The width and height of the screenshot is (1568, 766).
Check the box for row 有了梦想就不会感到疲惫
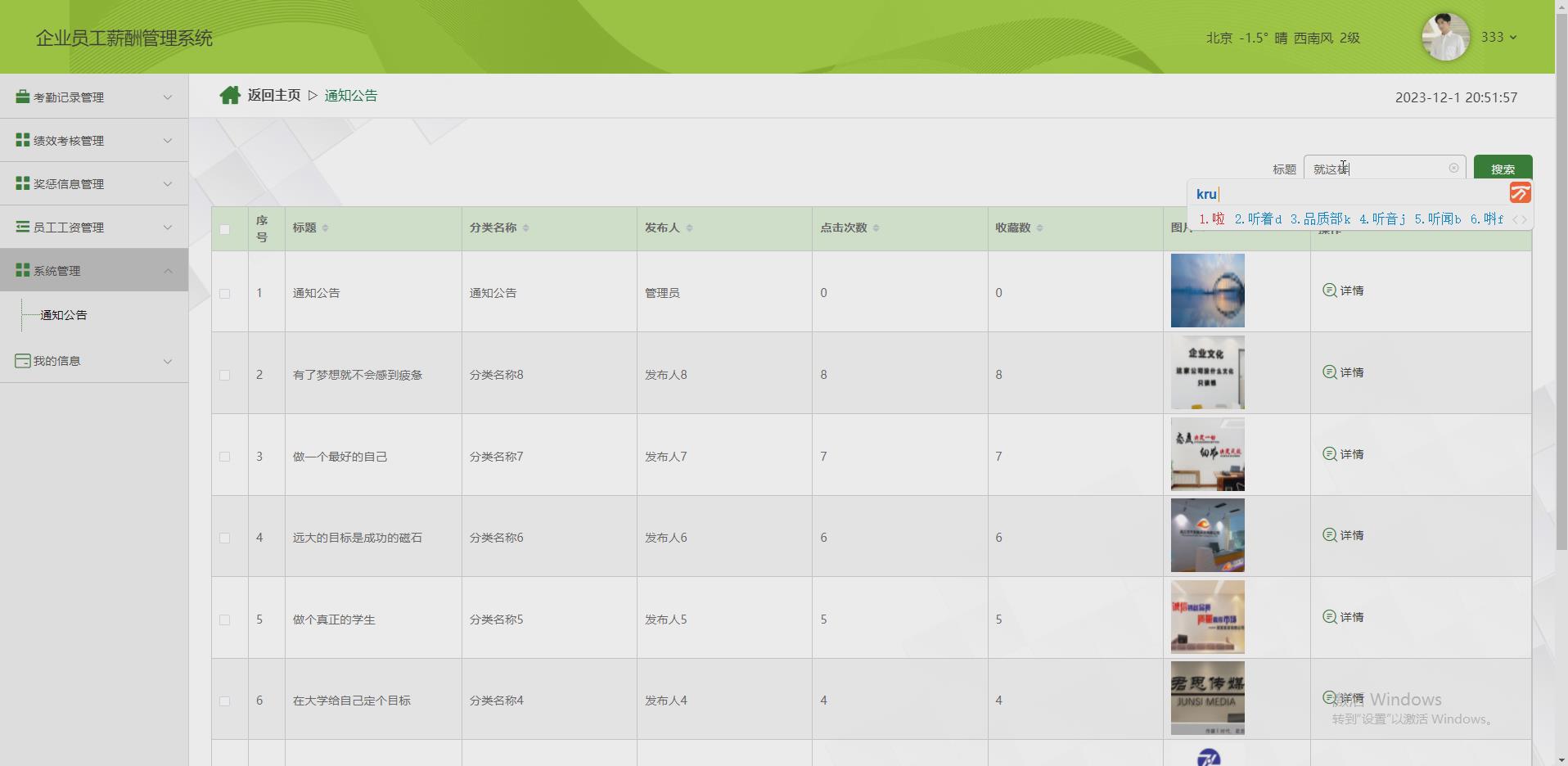225,375
